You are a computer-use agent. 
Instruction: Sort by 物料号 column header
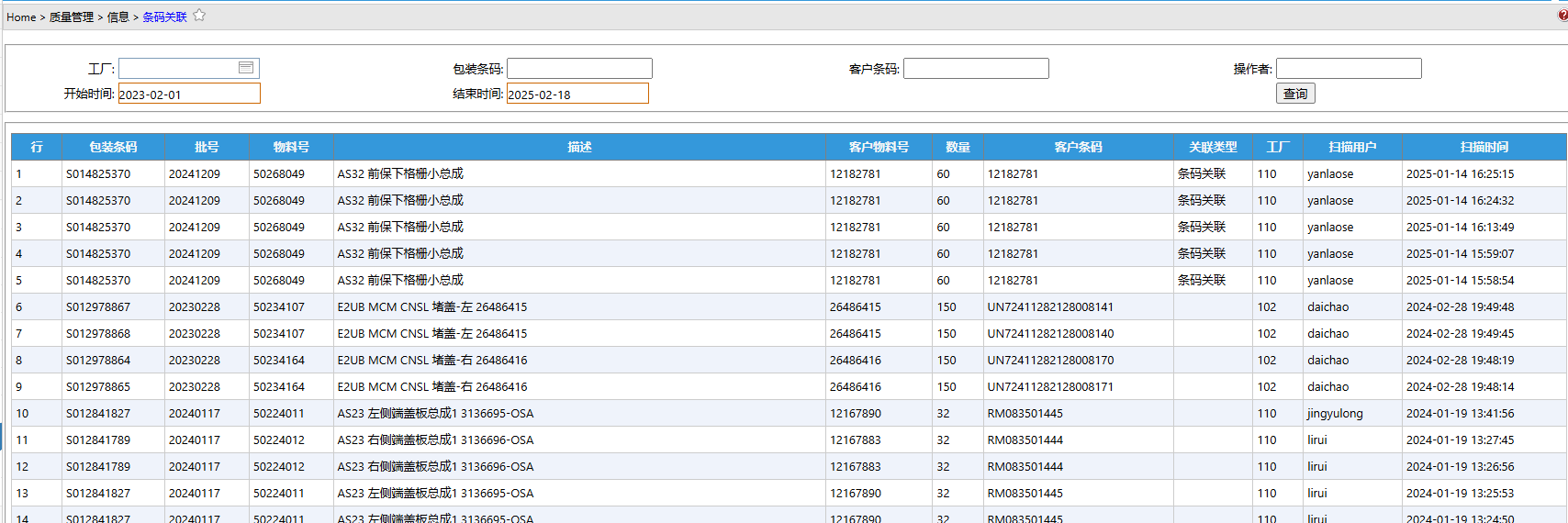click(x=291, y=147)
